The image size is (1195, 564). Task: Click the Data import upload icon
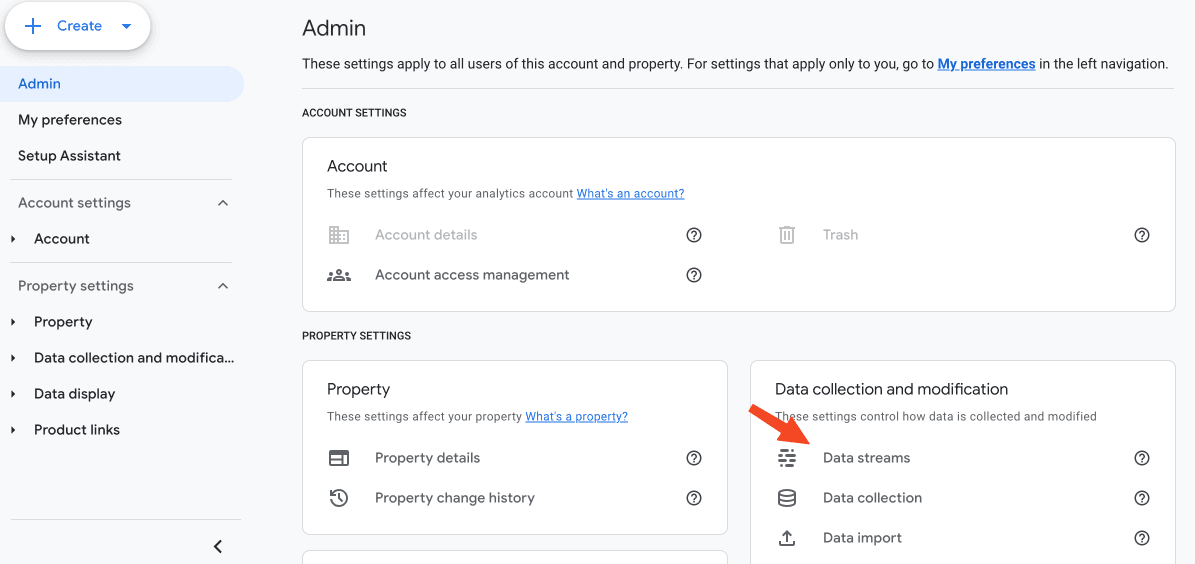point(787,538)
